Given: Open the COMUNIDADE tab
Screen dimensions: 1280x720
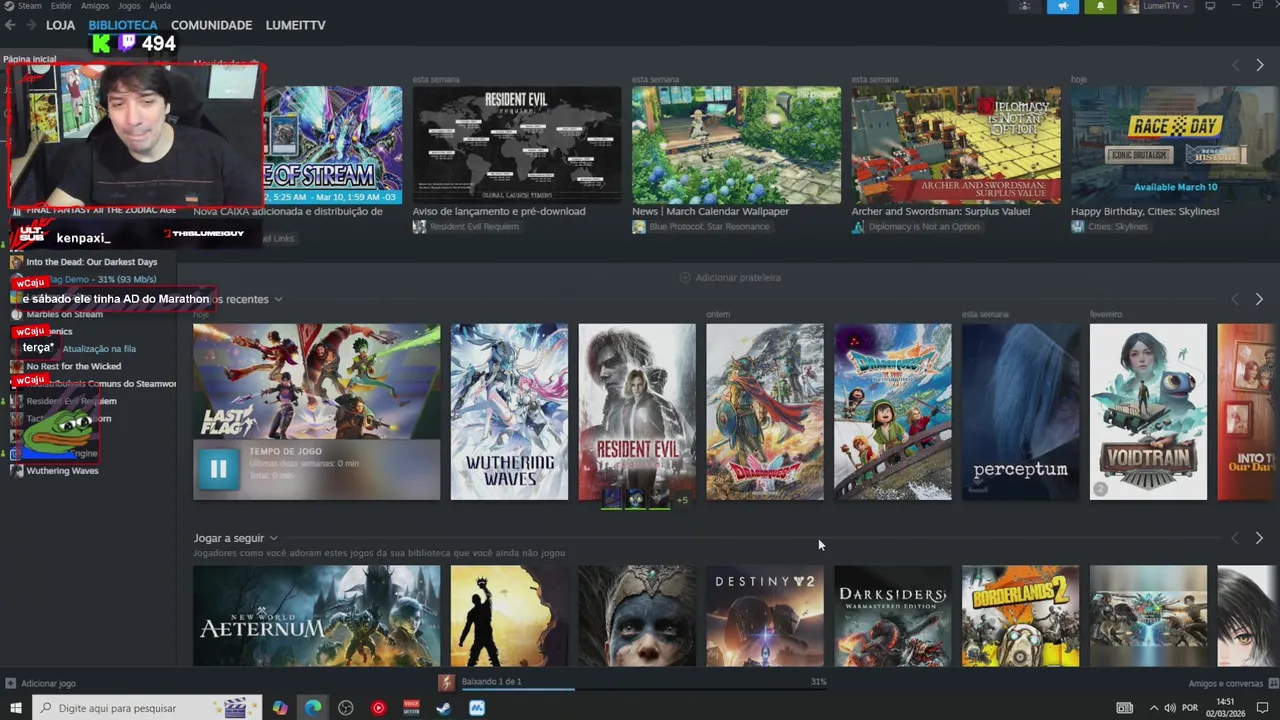Looking at the screenshot, I should tap(211, 25).
